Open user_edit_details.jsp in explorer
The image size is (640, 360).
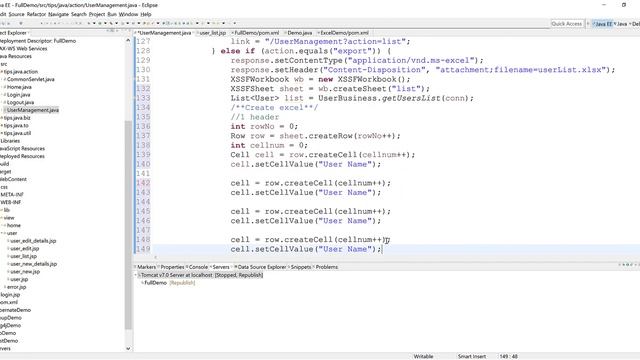(33, 241)
